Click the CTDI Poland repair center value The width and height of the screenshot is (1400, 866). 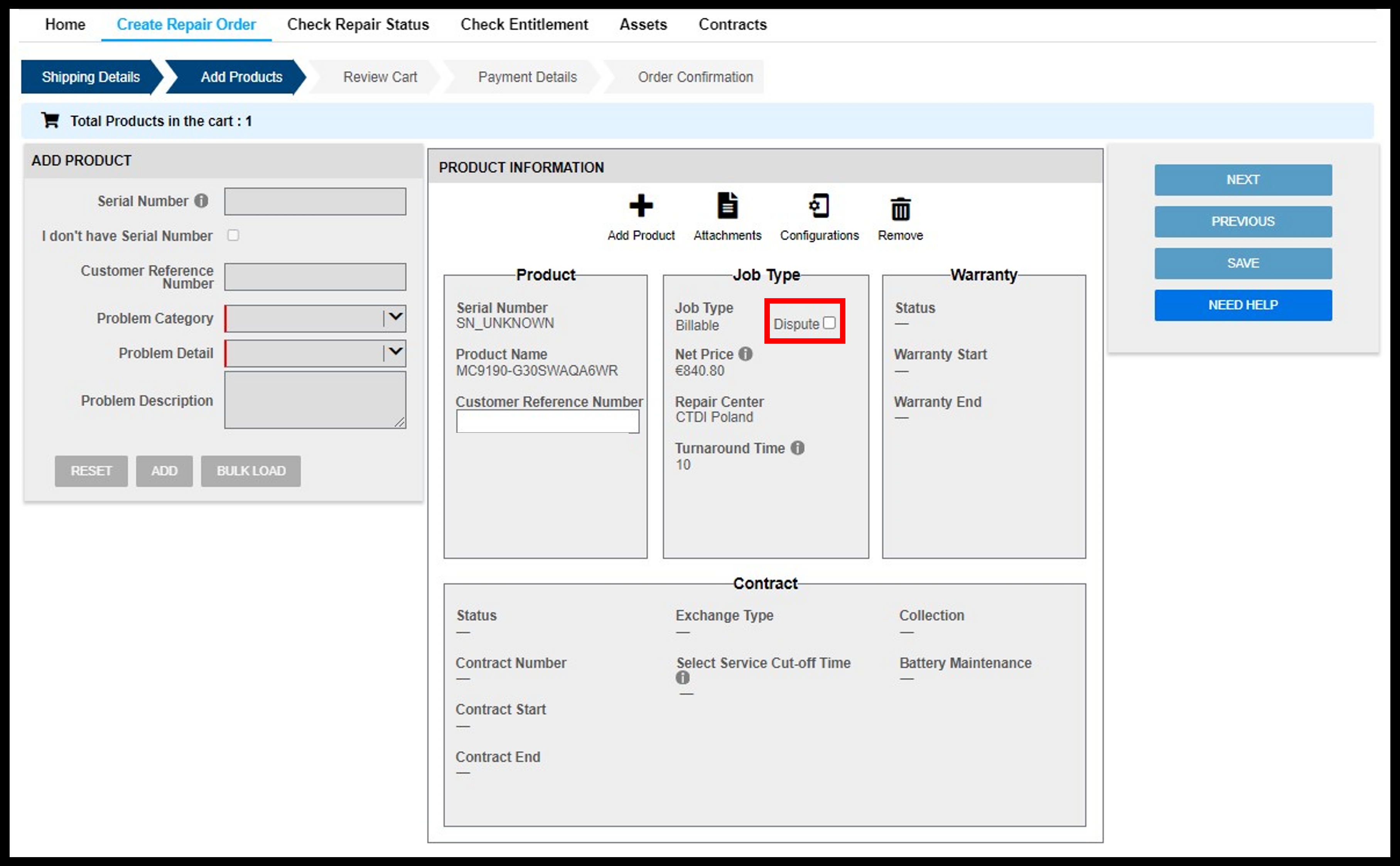[x=714, y=417]
